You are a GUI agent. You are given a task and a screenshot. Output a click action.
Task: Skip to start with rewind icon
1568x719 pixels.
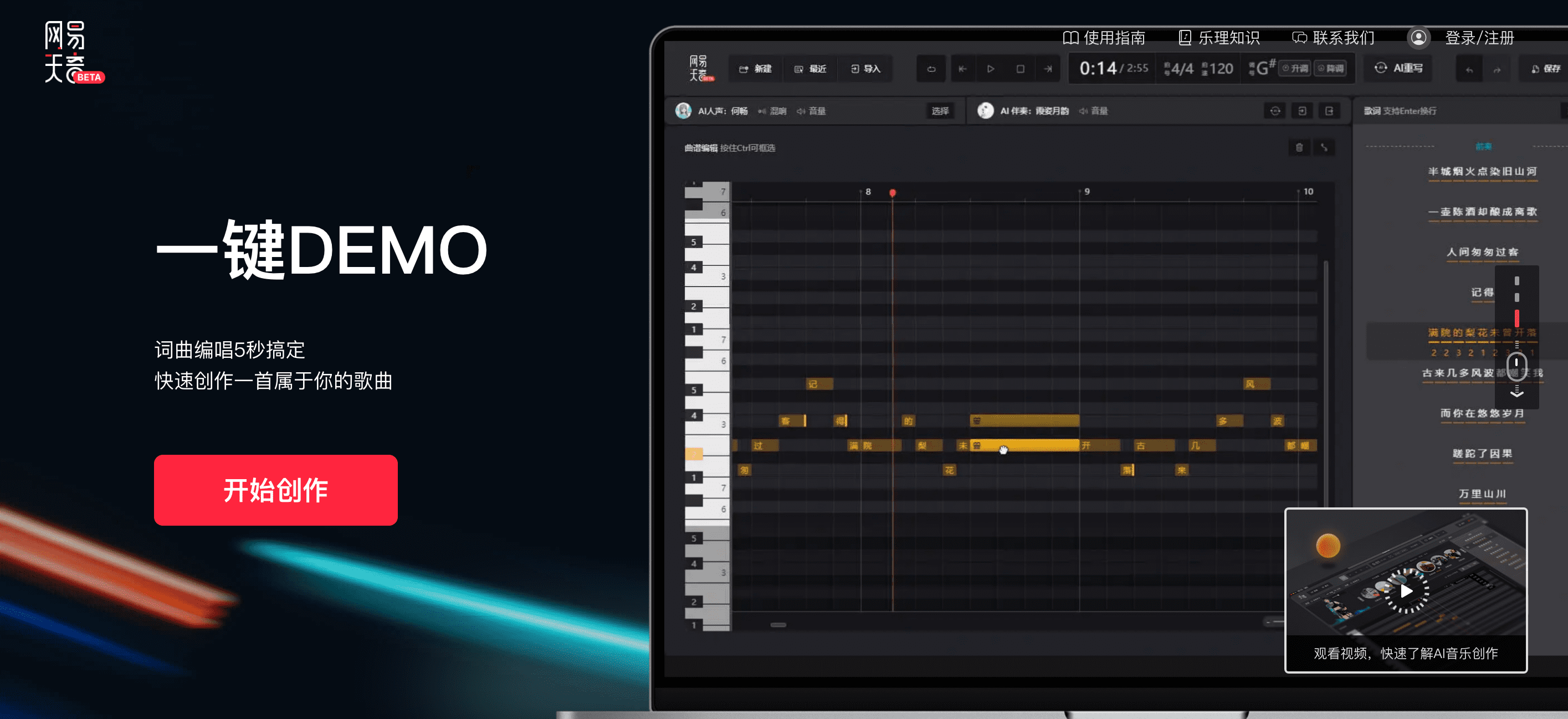click(x=962, y=69)
